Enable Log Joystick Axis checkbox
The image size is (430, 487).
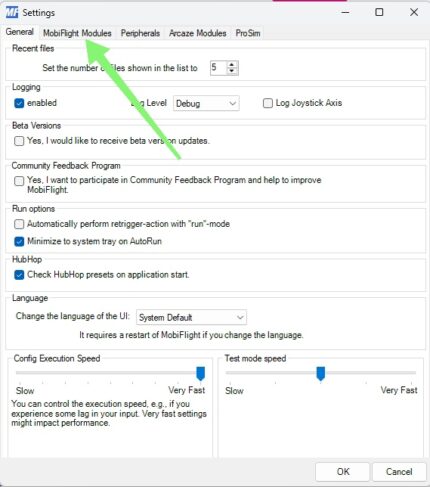268,103
